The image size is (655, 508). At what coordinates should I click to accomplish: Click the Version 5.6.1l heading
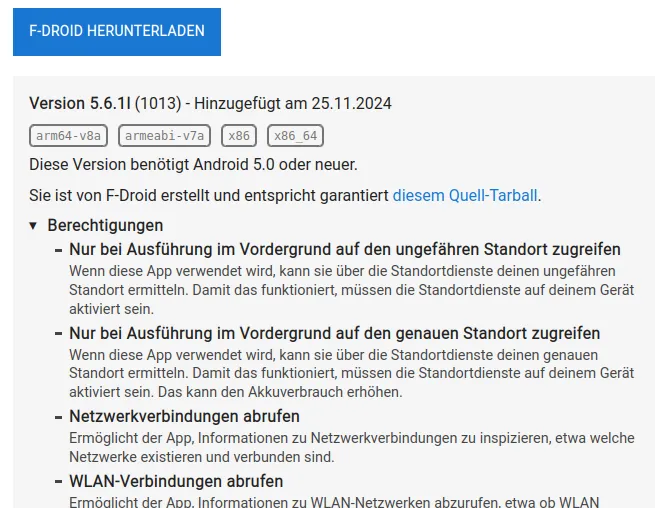[x=80, y=103]
